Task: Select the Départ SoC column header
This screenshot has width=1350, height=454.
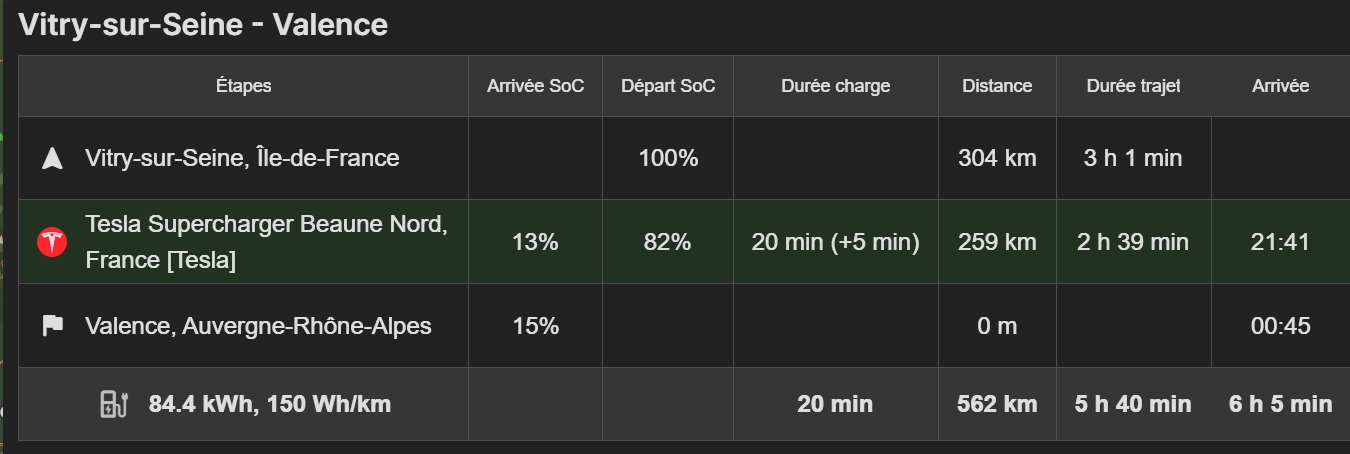Action: point(668,86)
